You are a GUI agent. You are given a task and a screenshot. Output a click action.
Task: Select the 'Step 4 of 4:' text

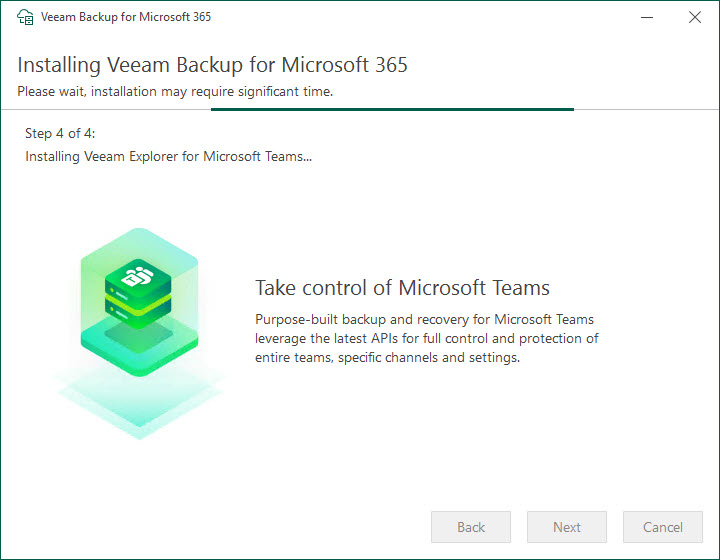[60, 134]
